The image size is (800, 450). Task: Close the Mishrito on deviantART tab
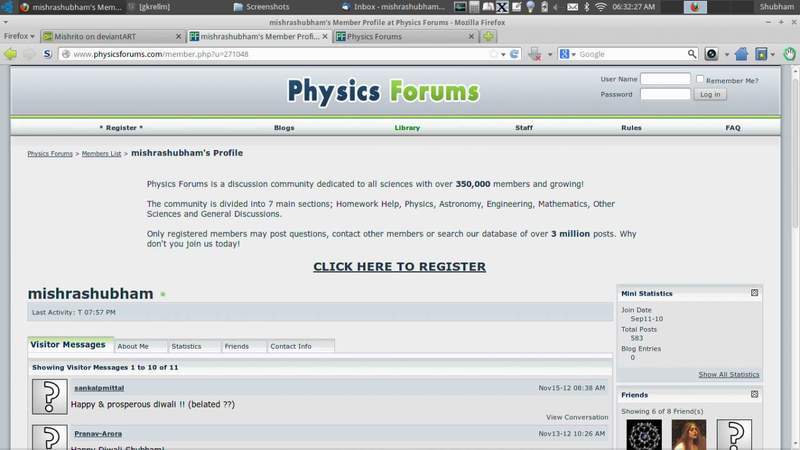coord(178,36)
